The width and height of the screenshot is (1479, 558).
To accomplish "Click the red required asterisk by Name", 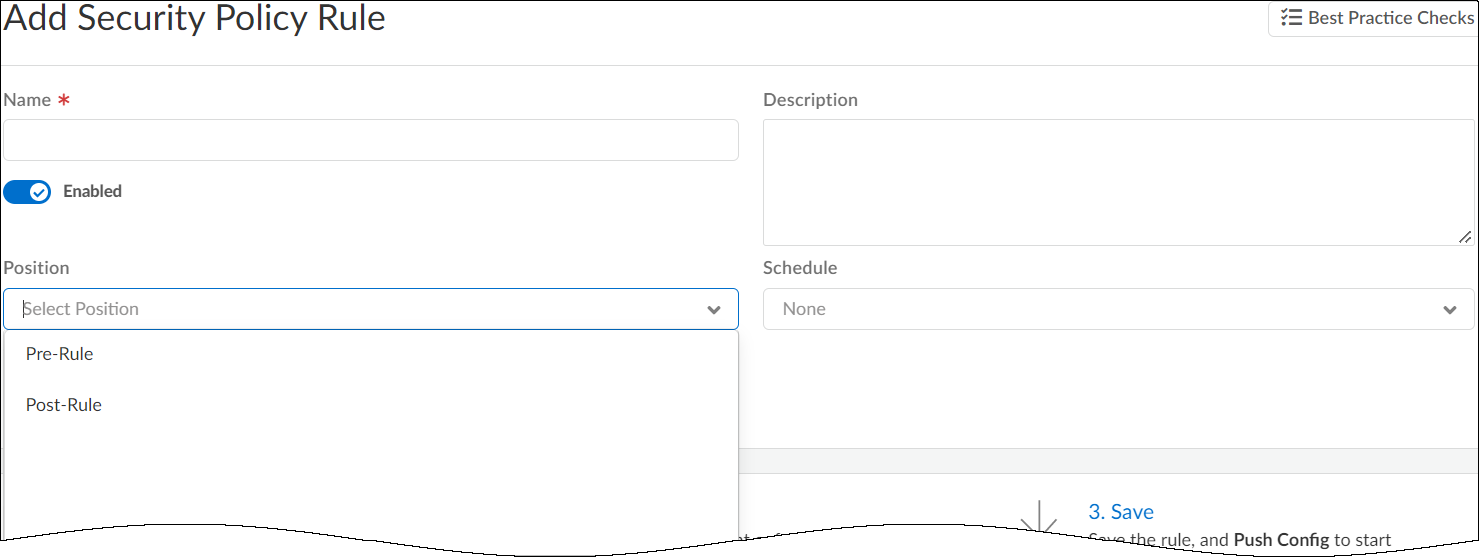I will click(64, 101).
